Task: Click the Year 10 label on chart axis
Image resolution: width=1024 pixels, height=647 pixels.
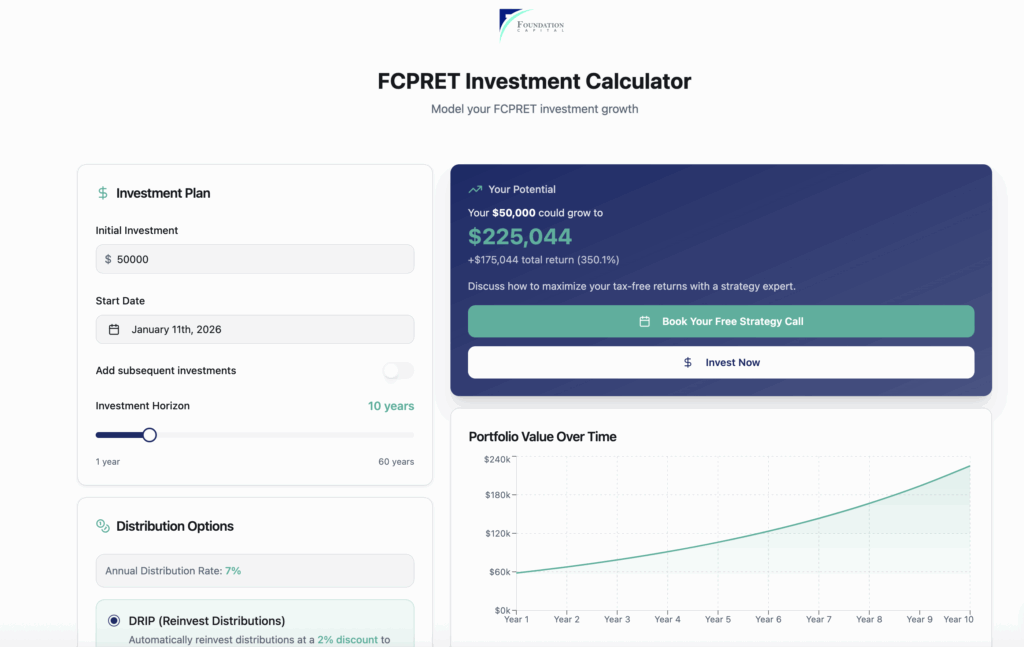Action: pyautogui.click(x=958, y=620)
